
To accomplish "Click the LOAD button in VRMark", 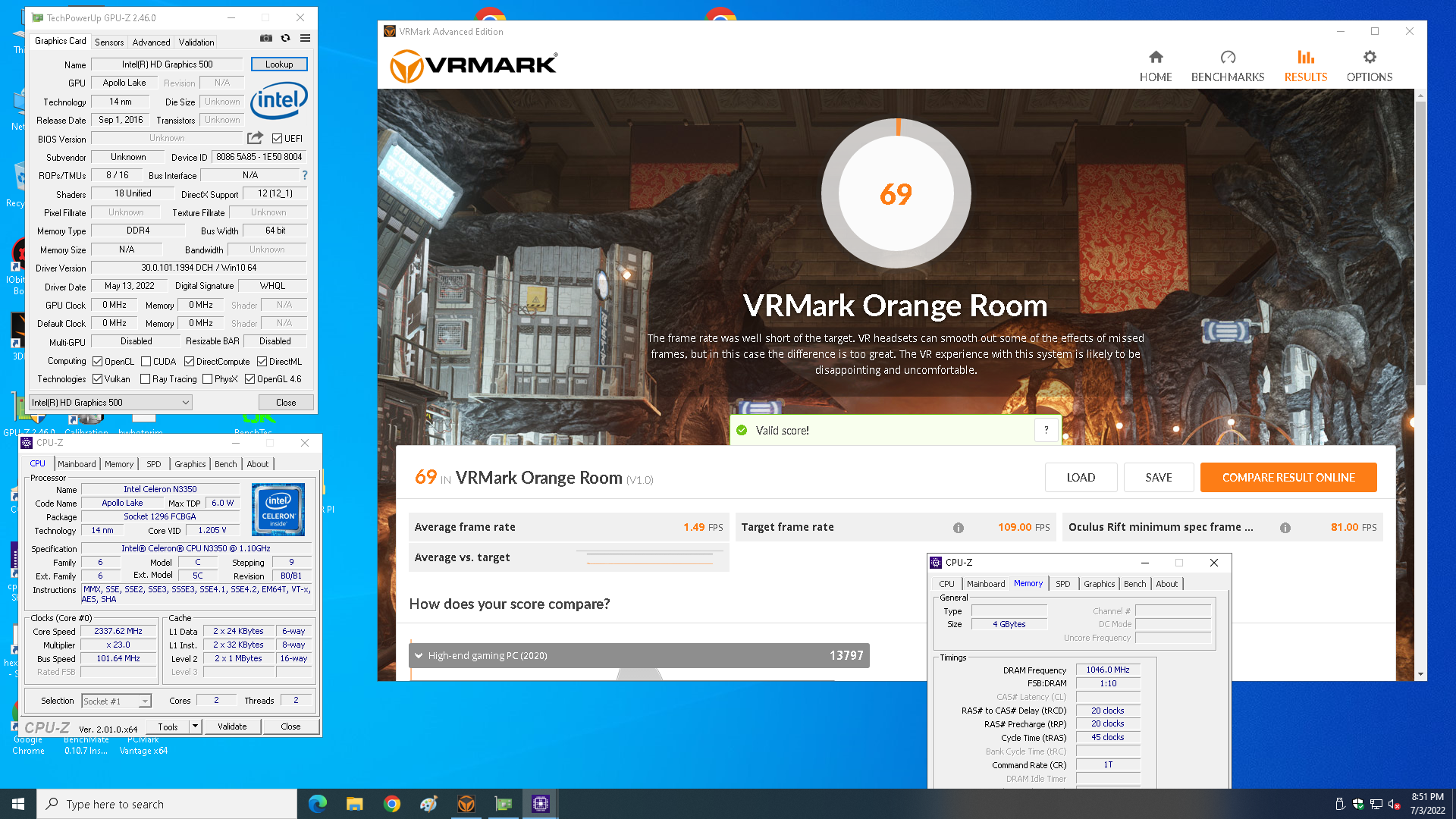I will coord(1081,478).
